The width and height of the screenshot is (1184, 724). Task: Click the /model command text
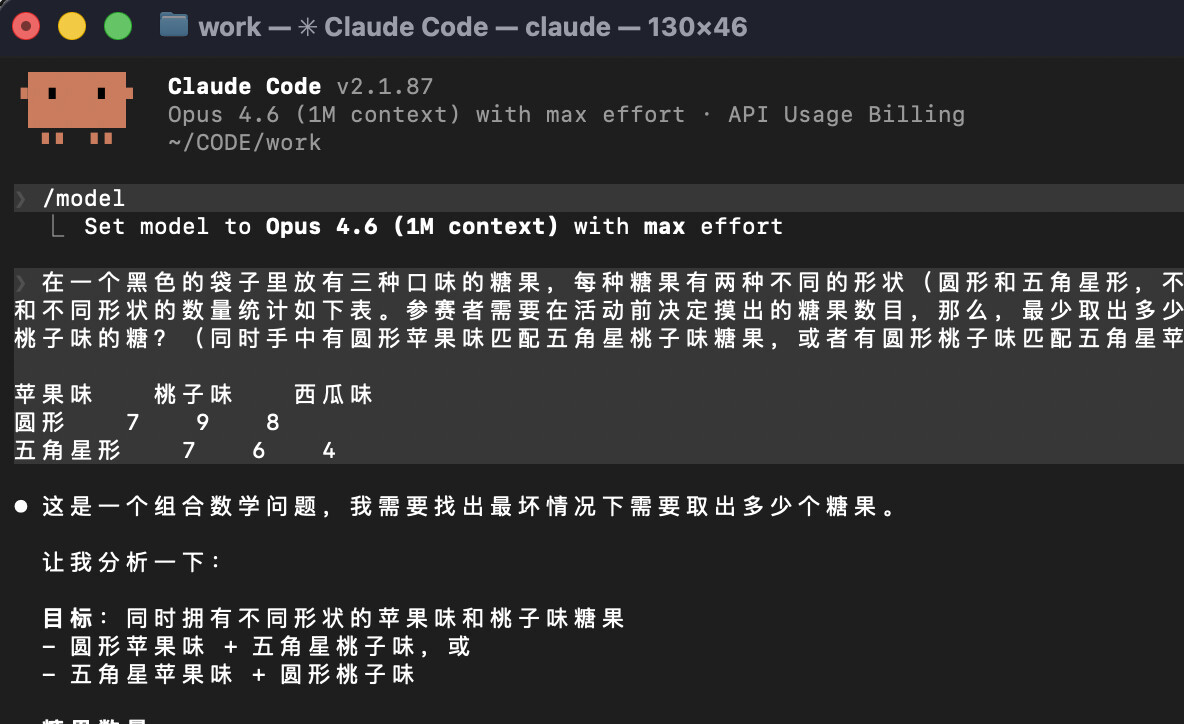pos(84,199)
